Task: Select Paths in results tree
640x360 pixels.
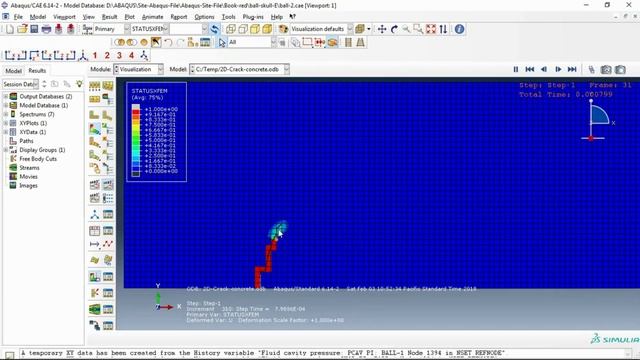Action: point(26,141)
